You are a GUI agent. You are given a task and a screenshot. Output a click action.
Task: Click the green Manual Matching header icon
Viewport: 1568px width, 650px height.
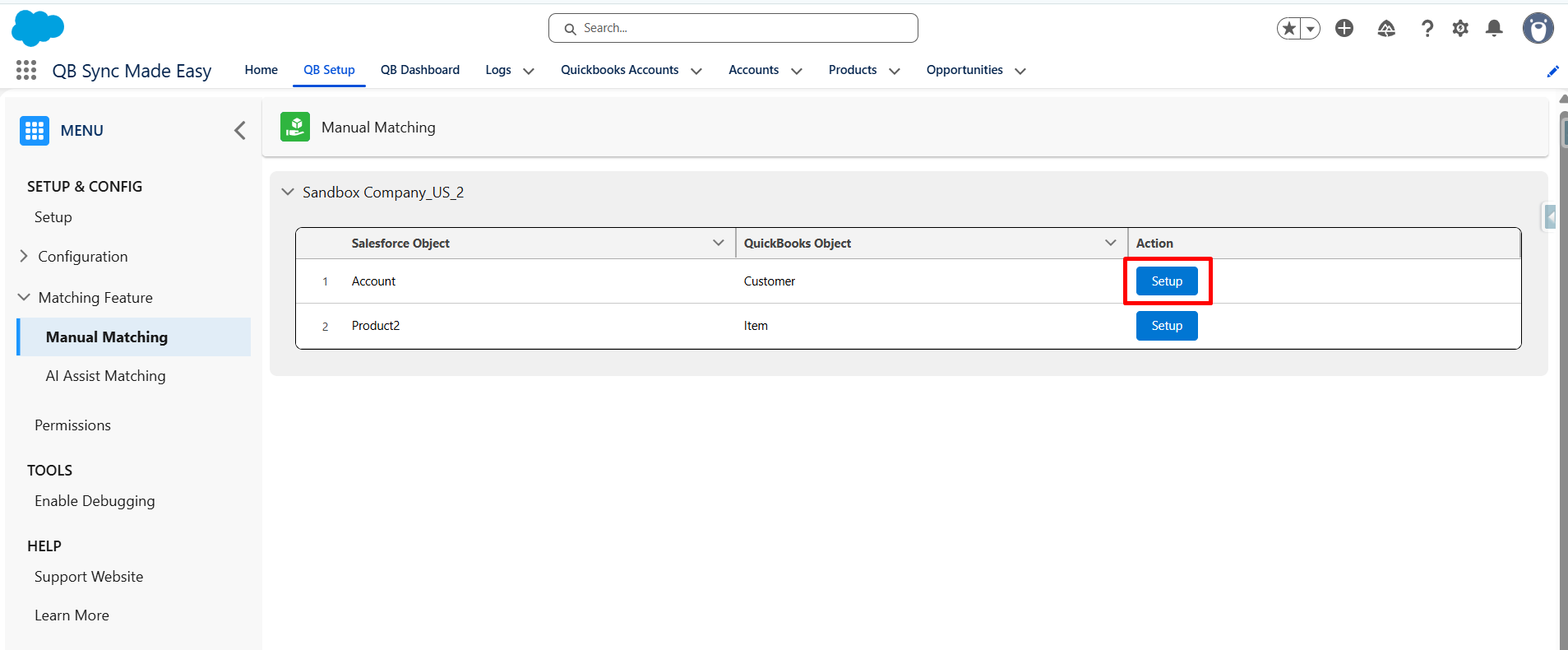pos(295,127)
